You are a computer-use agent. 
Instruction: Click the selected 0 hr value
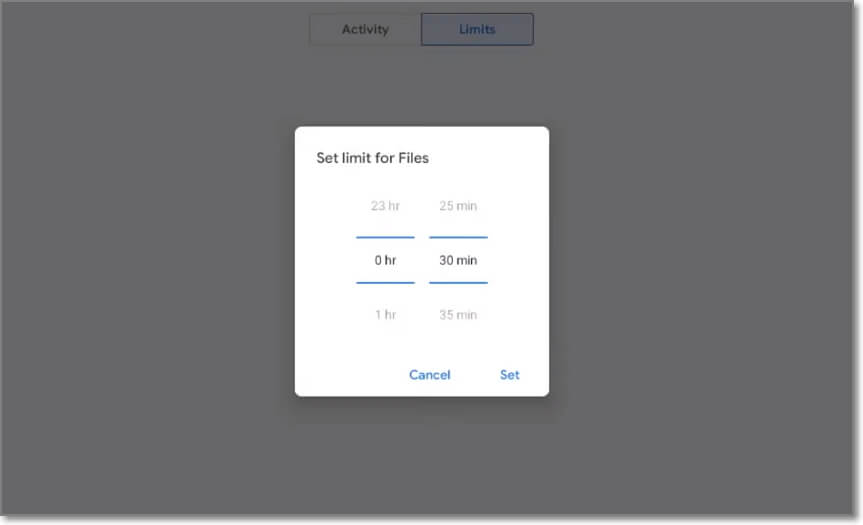coord(385,260)
